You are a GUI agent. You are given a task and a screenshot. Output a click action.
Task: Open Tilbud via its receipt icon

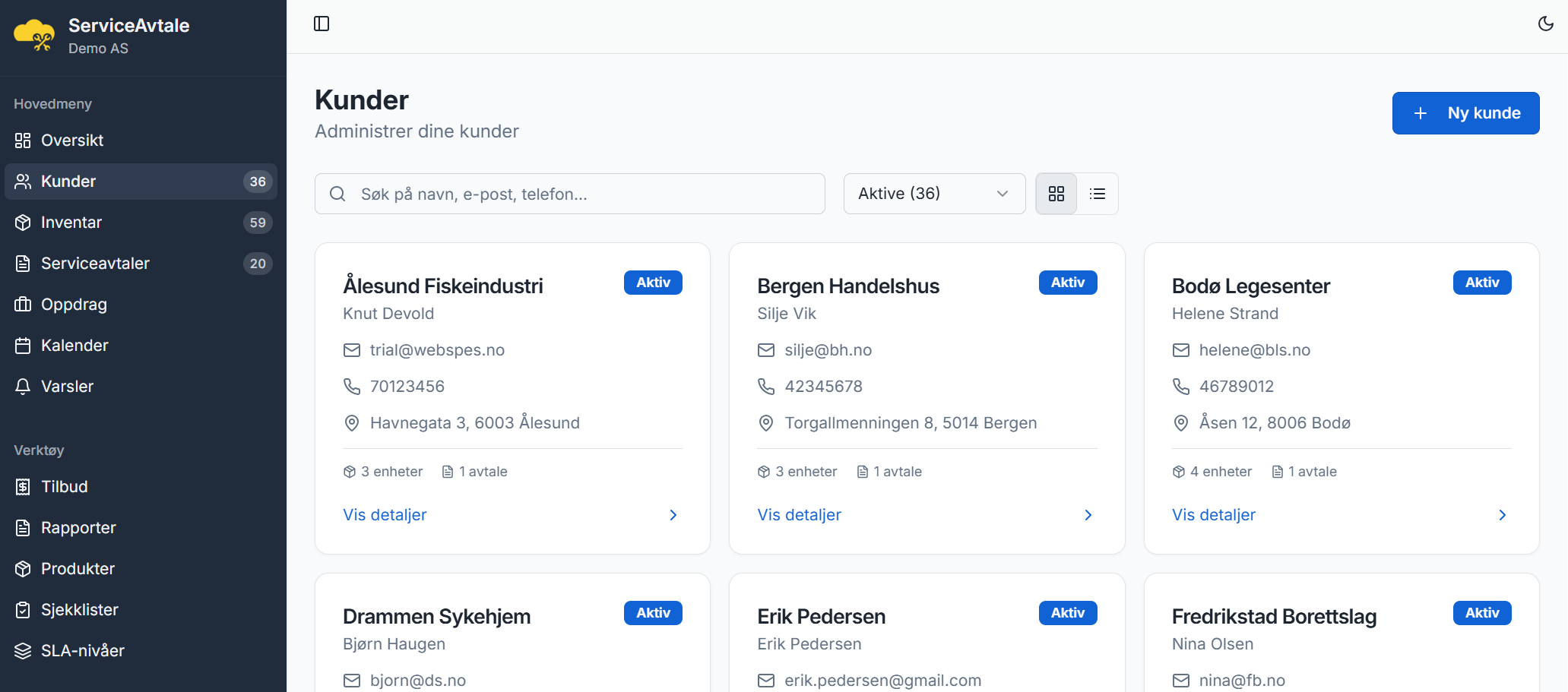pyautogui.click(x=23, y=487)
